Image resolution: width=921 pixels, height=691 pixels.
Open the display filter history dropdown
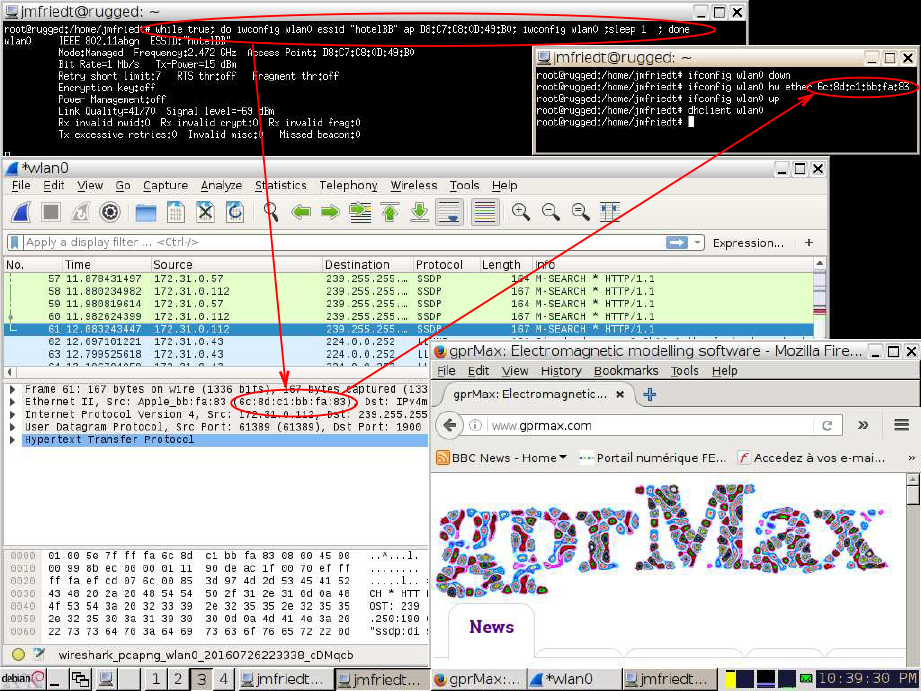697,242
